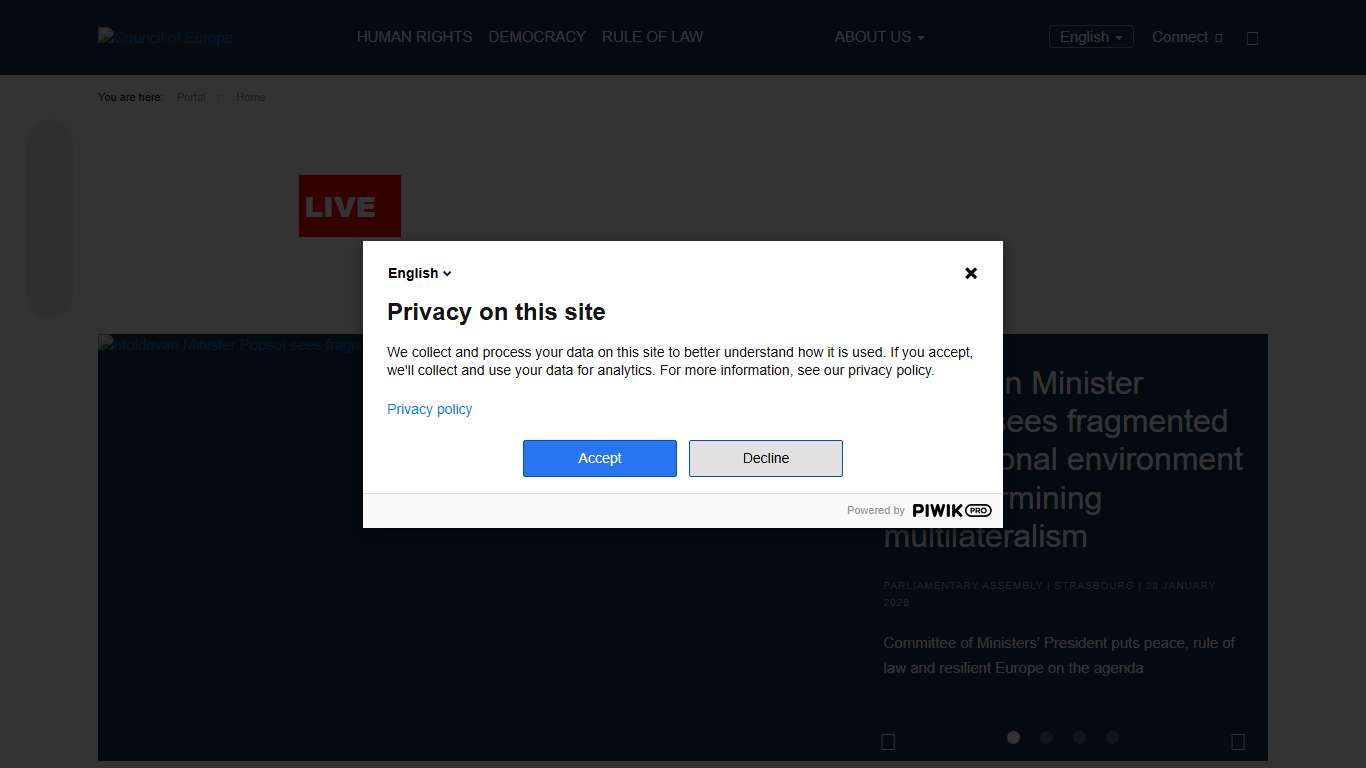Expand the ABOUT US menu

[x=879, y=37]
